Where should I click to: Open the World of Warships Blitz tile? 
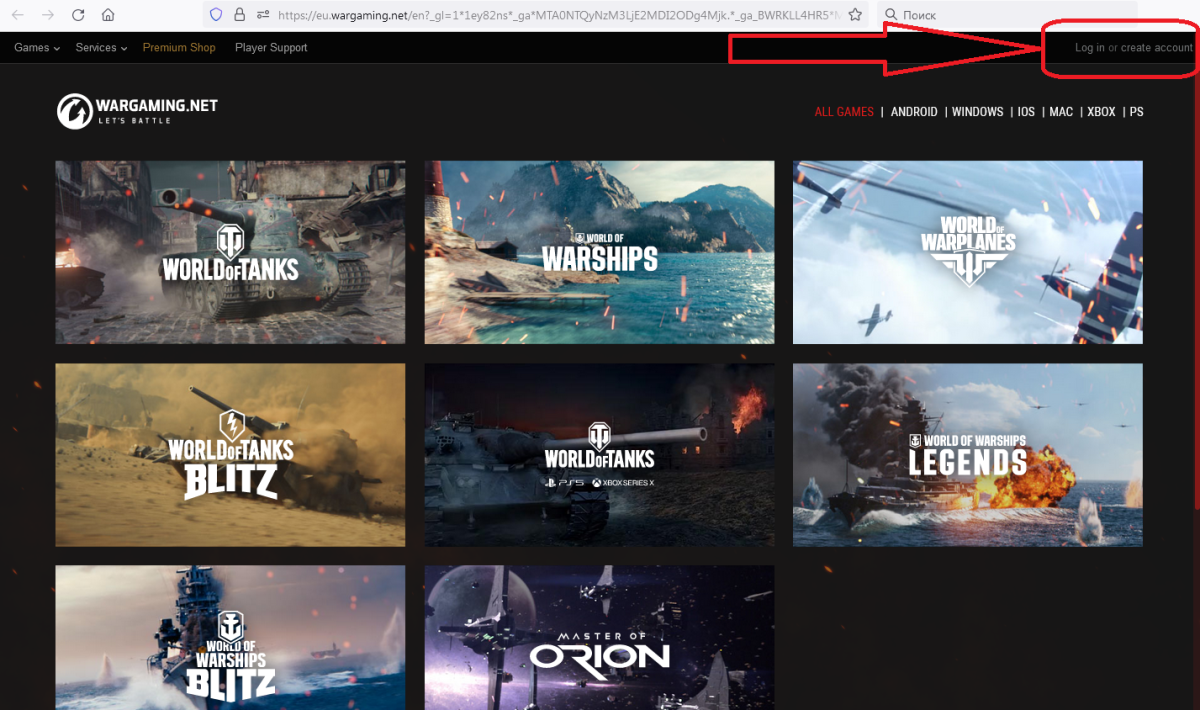[x=230, y=638]
